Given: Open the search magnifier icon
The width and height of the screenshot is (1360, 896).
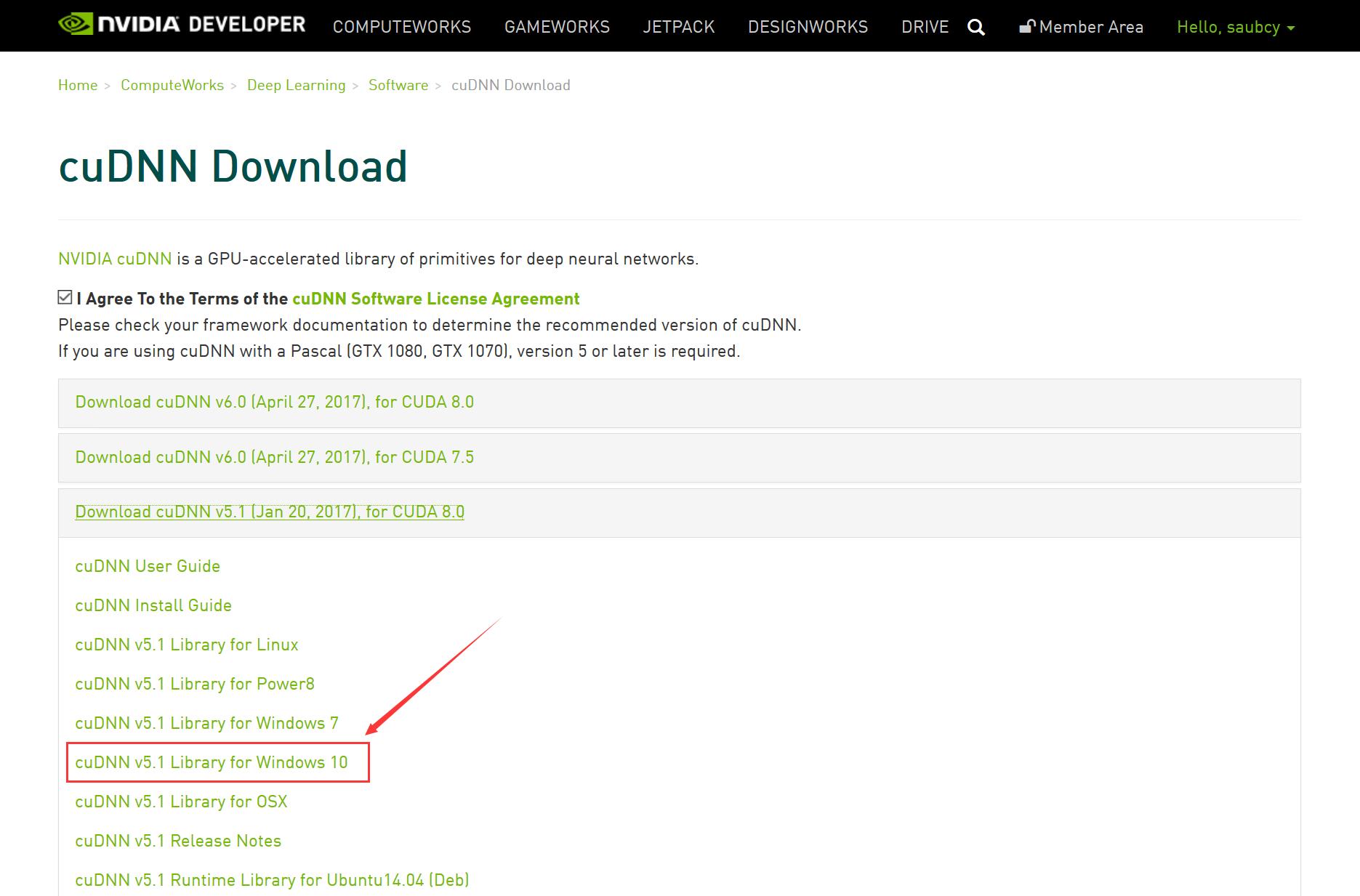Looking at the screenshot, I should tap(976, 28).
